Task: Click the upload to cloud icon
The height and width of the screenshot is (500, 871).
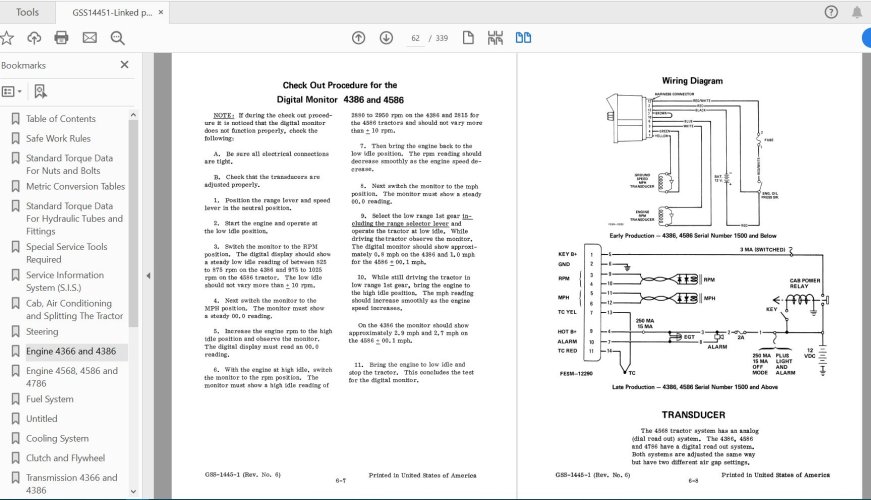Action: click(34, 38)
